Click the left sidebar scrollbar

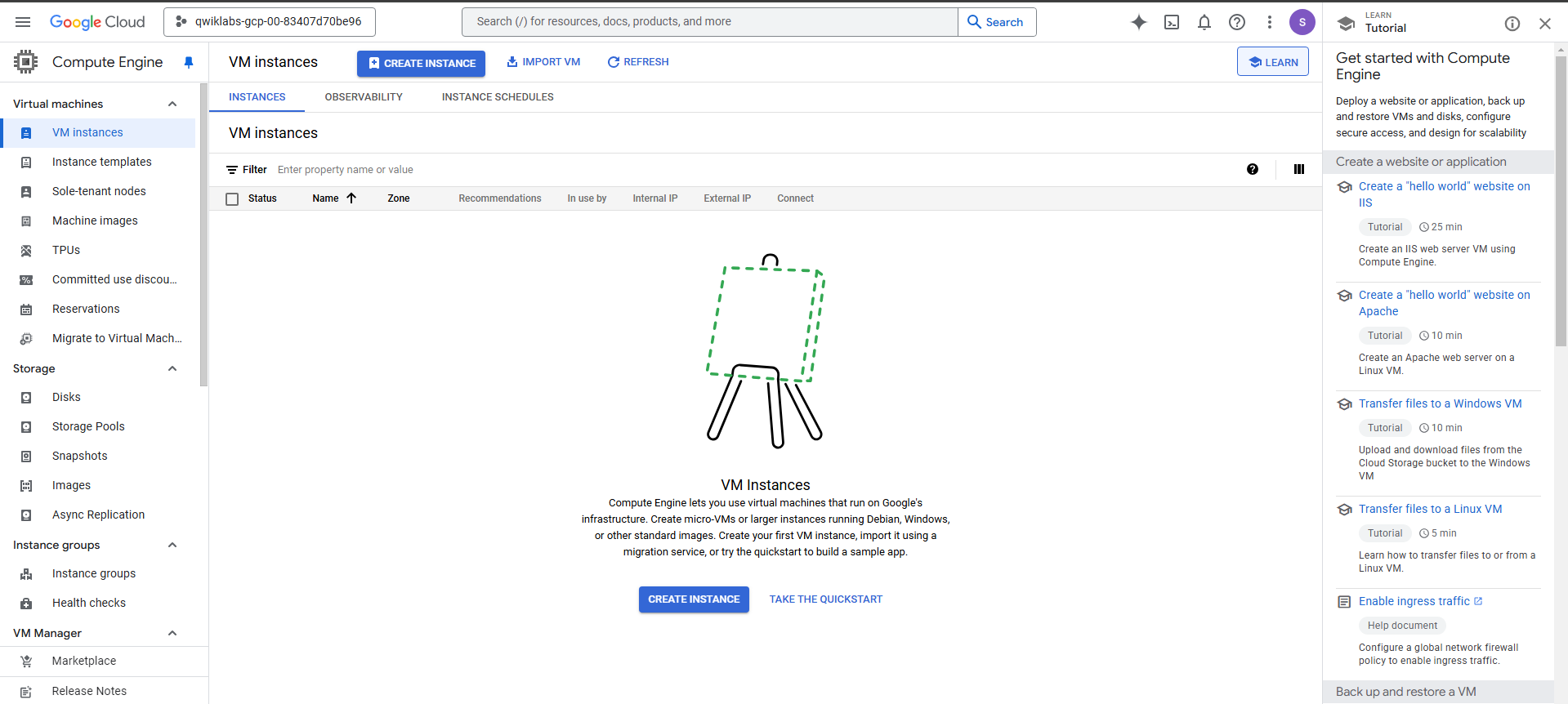tap(203, 235)
